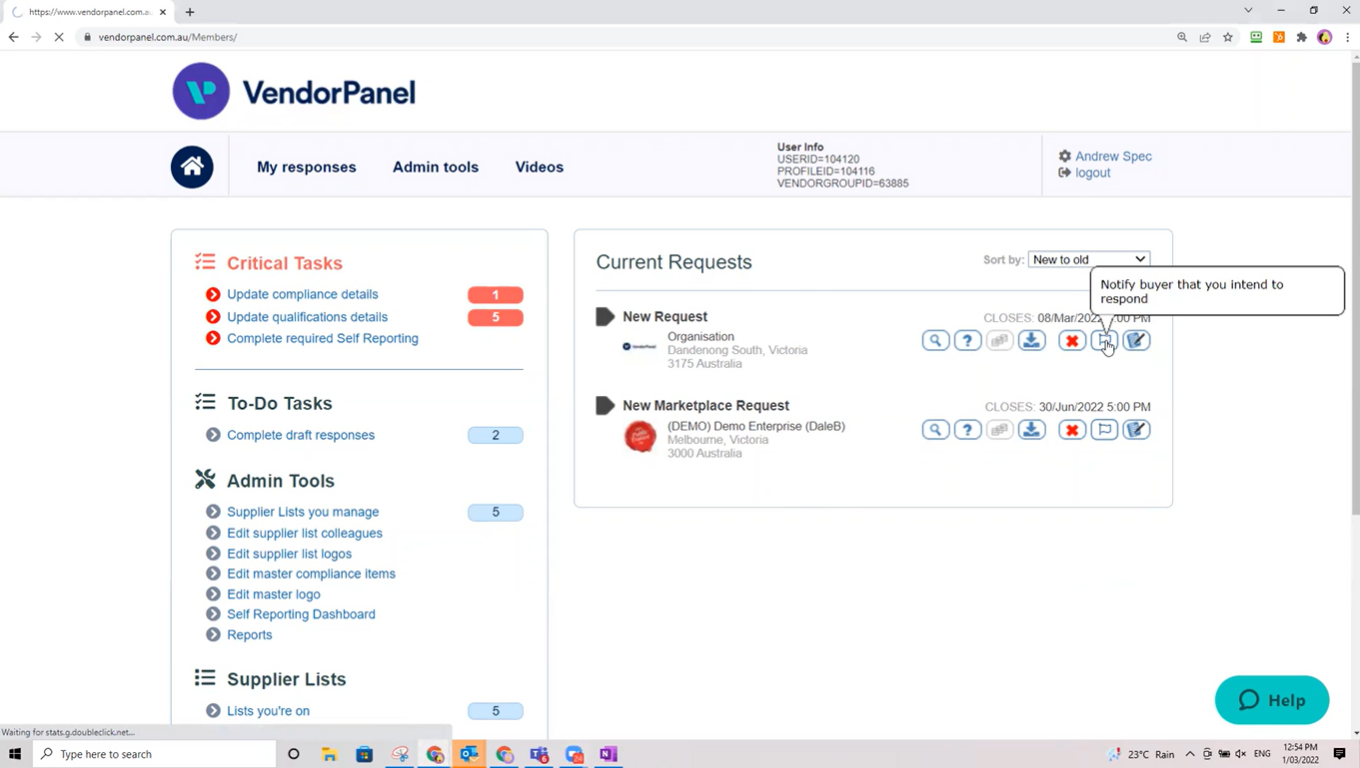Open Reports link in Admin Tools
The image size is (1360, 768).
pos(249,635)
